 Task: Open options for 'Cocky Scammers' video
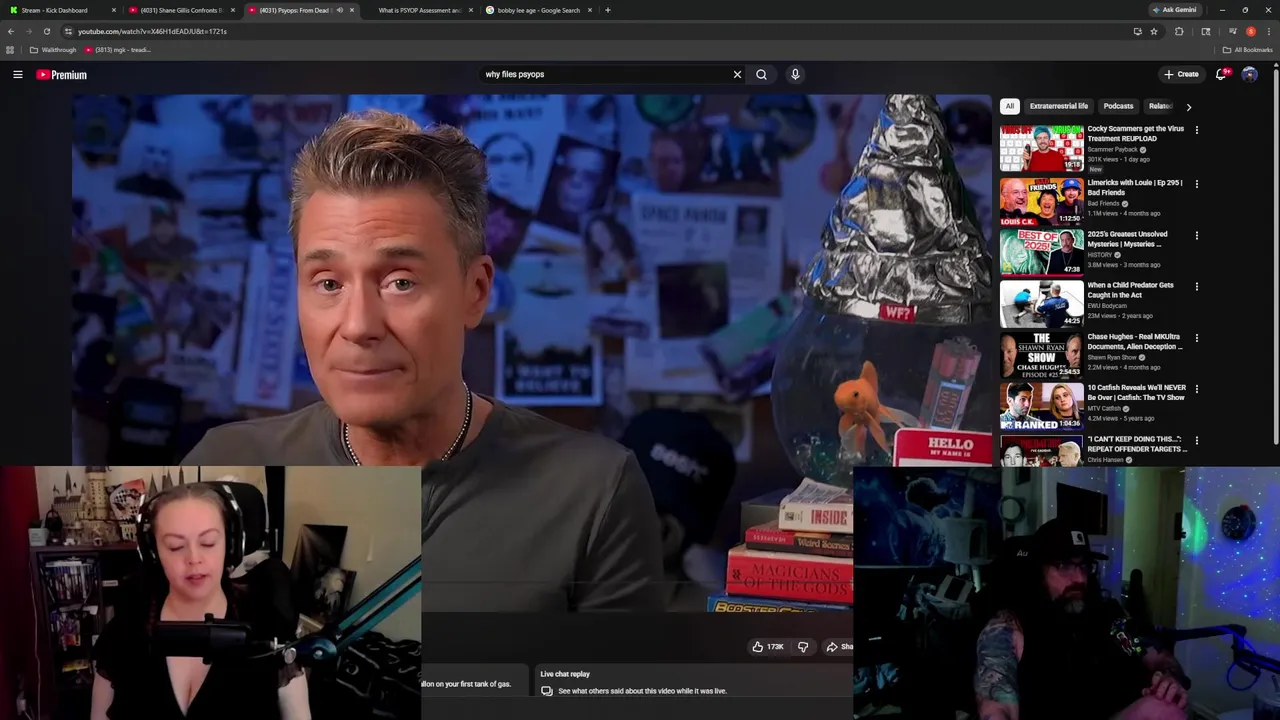click(1196, 130)
